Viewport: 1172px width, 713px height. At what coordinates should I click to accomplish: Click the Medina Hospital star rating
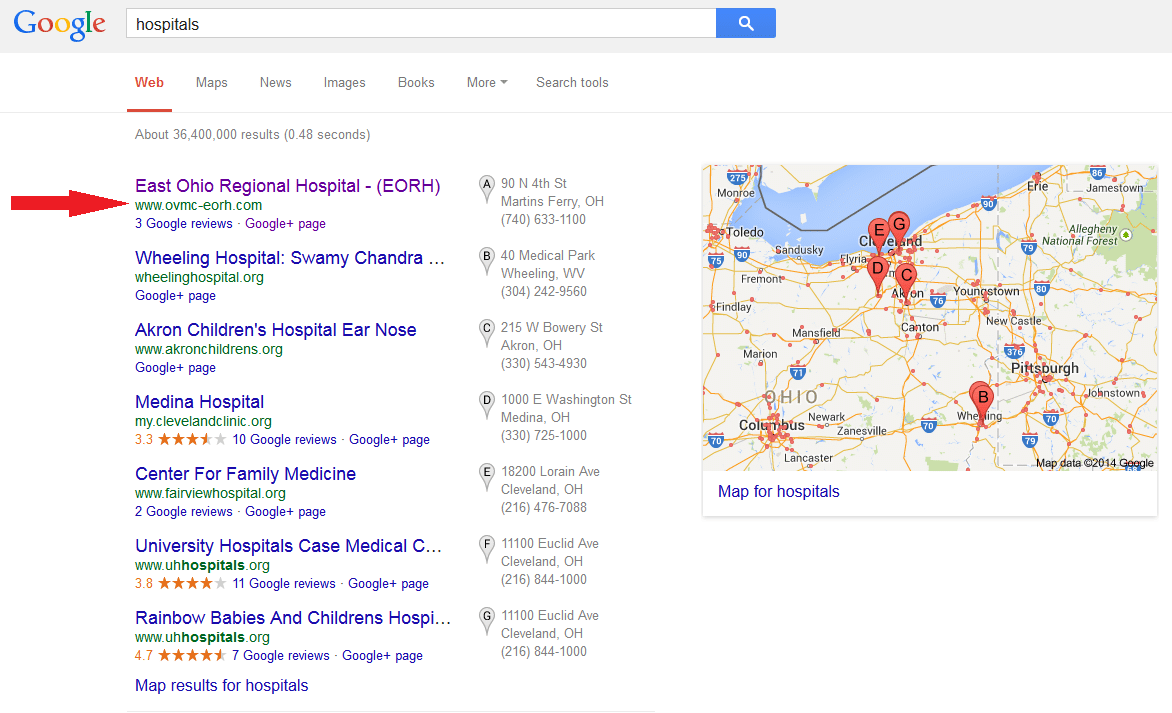pos(192,439)
